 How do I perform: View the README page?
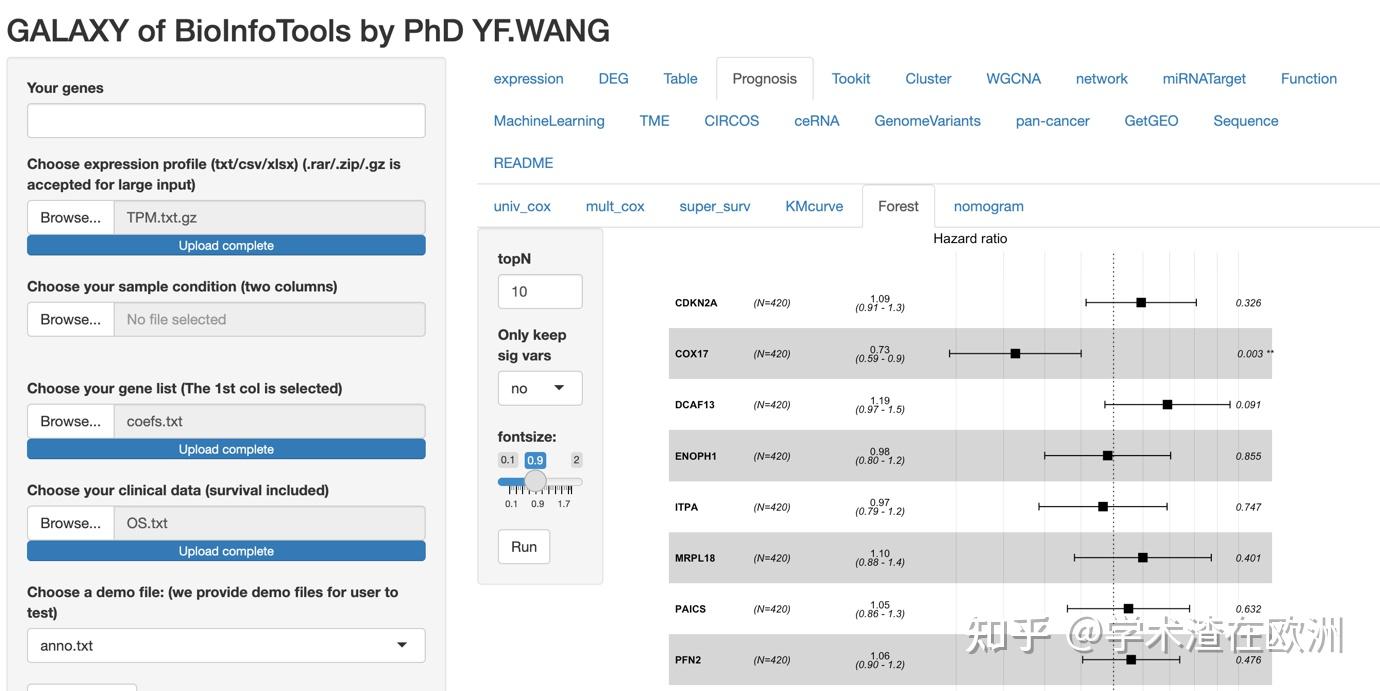coord(521,162)
